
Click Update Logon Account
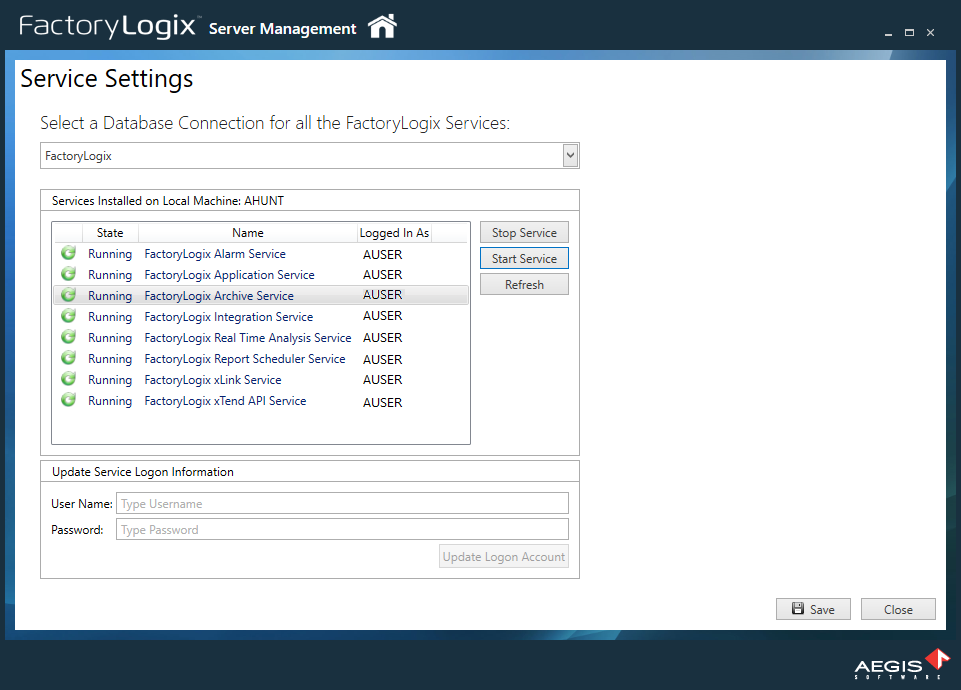(503, 556)
